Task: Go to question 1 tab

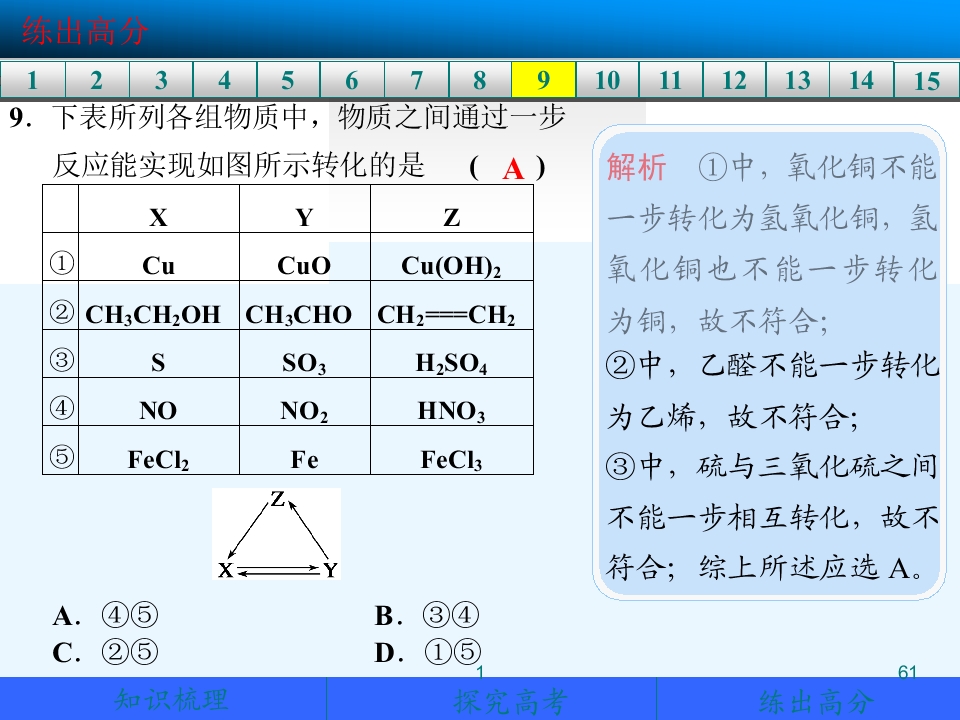Action: click(32, 80)
